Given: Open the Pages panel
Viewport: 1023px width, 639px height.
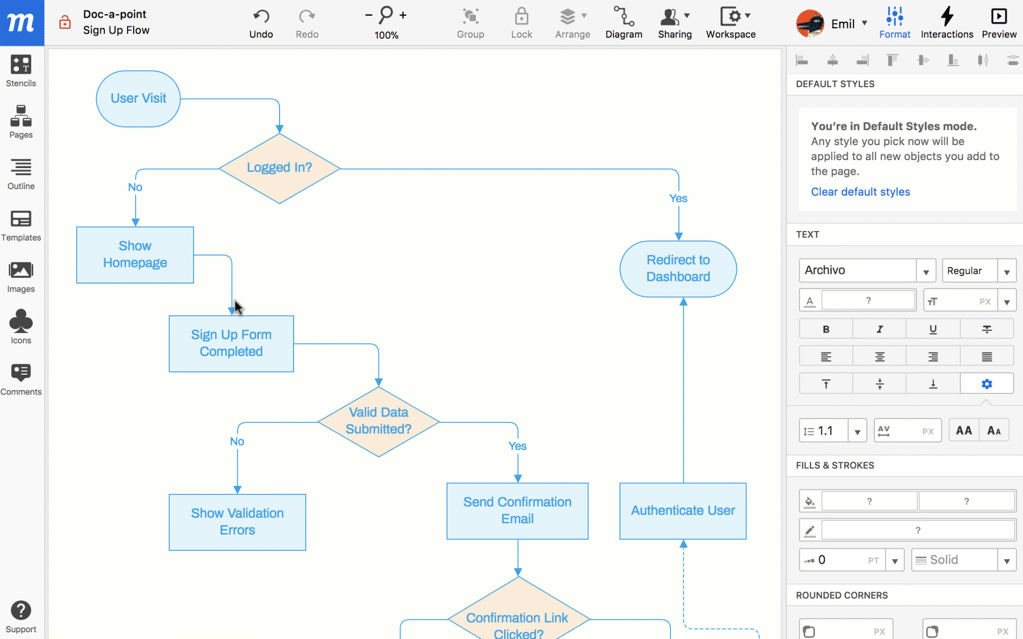Looking at the screenshot, I should (x=20, y=122).
